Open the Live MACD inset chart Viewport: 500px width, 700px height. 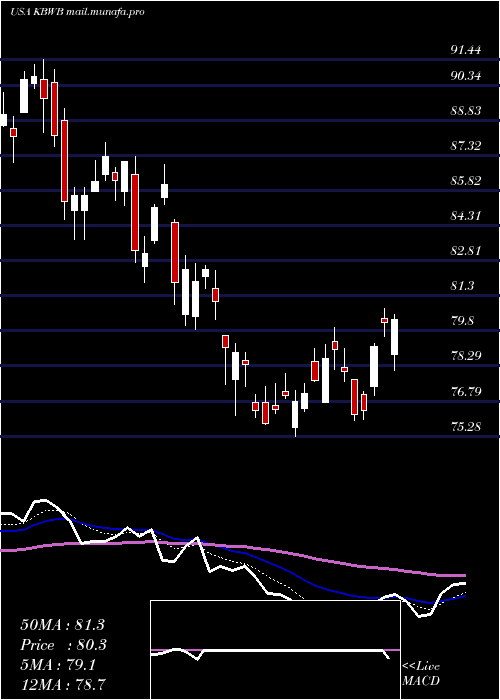point(275,650)
